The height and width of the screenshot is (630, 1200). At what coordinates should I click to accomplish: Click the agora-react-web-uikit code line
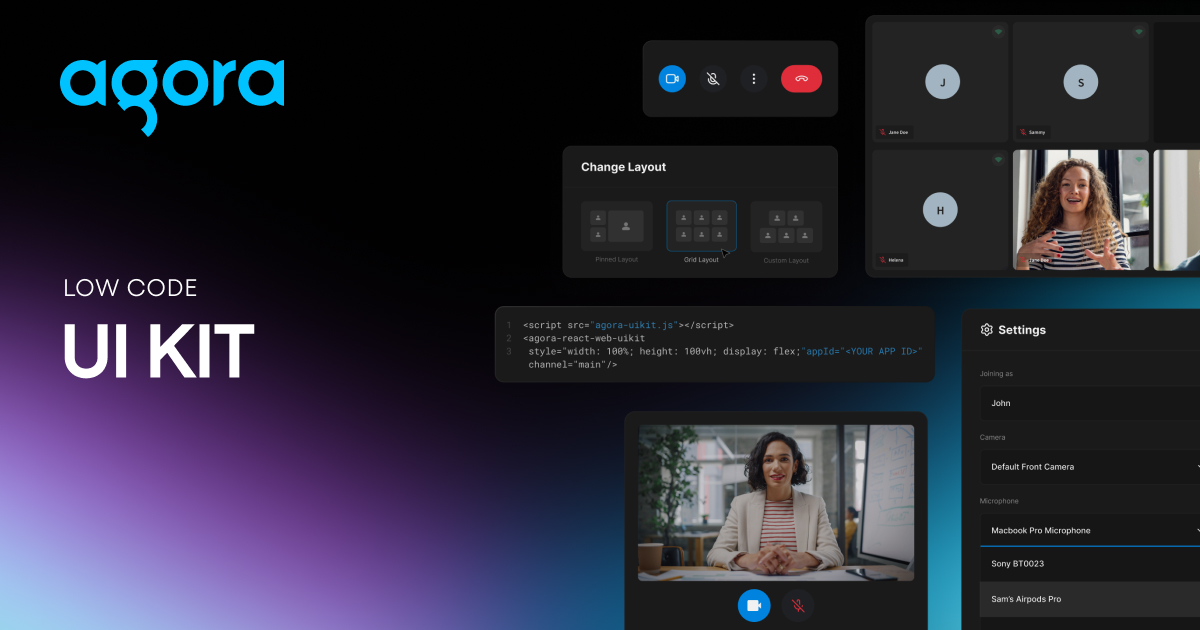(584, 338)
